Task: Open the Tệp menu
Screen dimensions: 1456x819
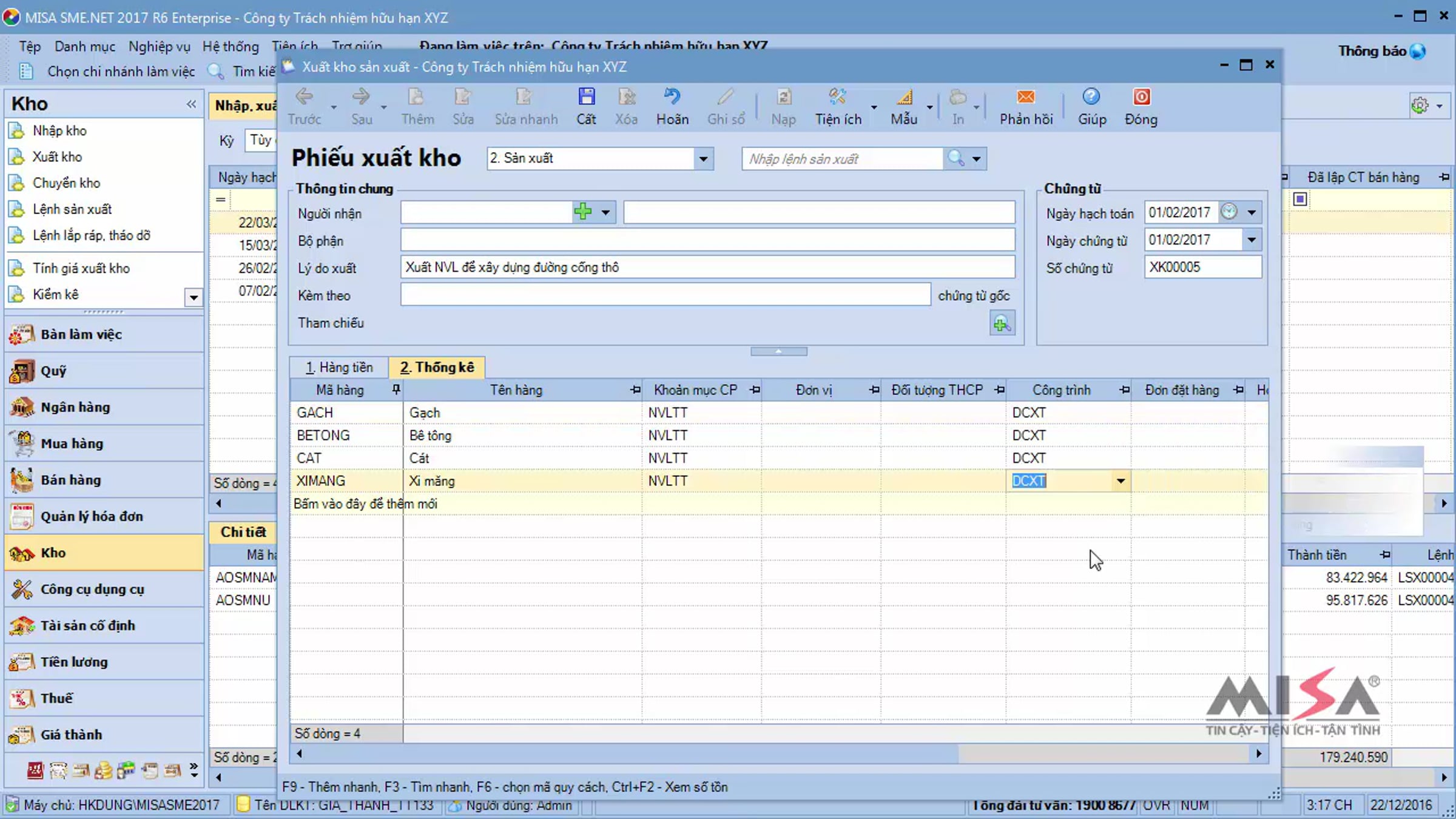Action: (30, 47)
